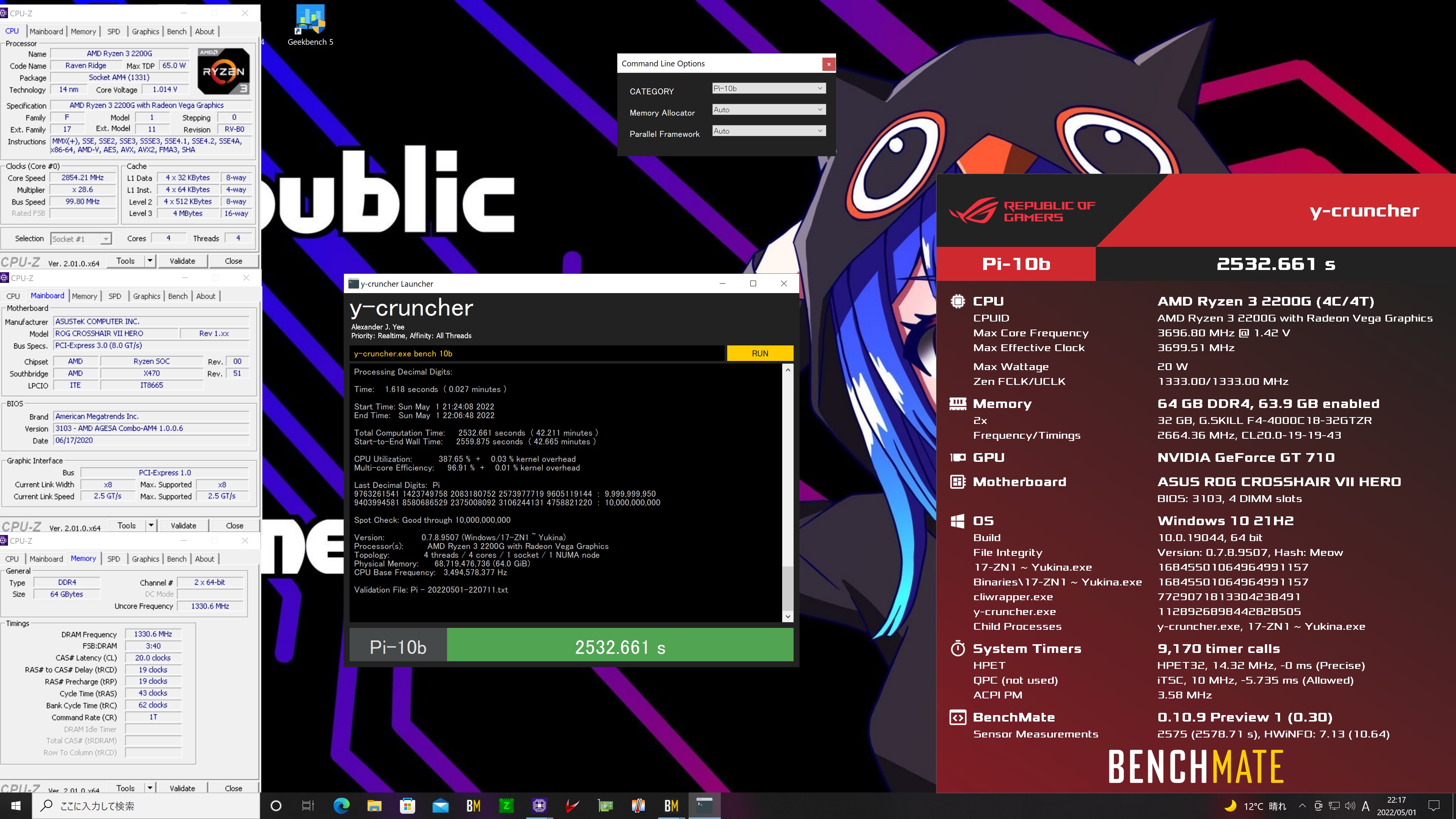1456x819 pixels.
Task: Open the red wing taskbar icon
Action: 572,805
